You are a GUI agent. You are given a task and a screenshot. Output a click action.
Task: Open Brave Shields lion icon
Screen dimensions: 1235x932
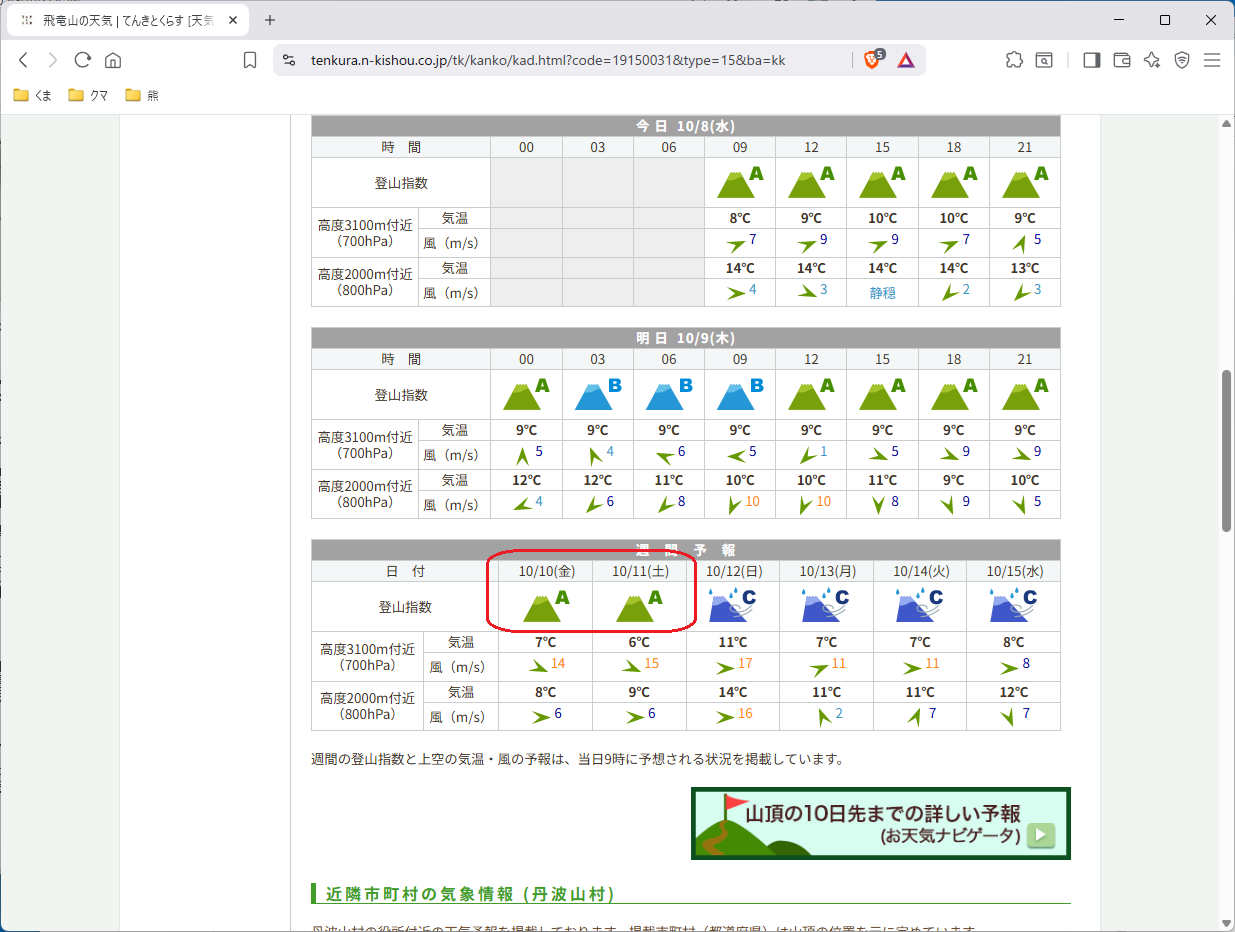point(872,60)
